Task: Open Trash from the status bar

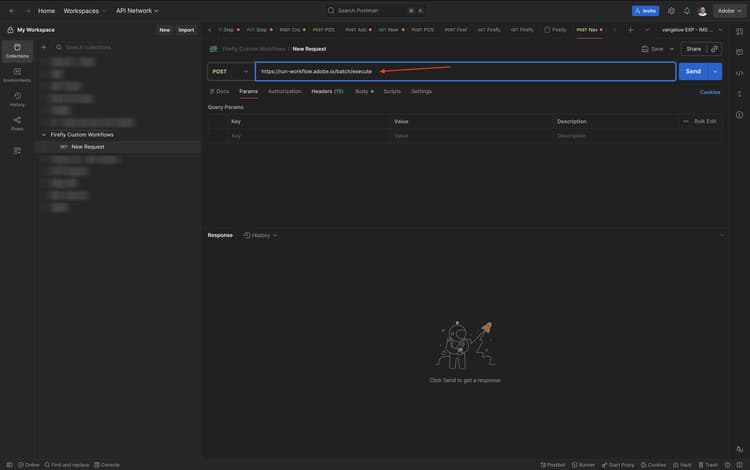Action: coord(708,465)
